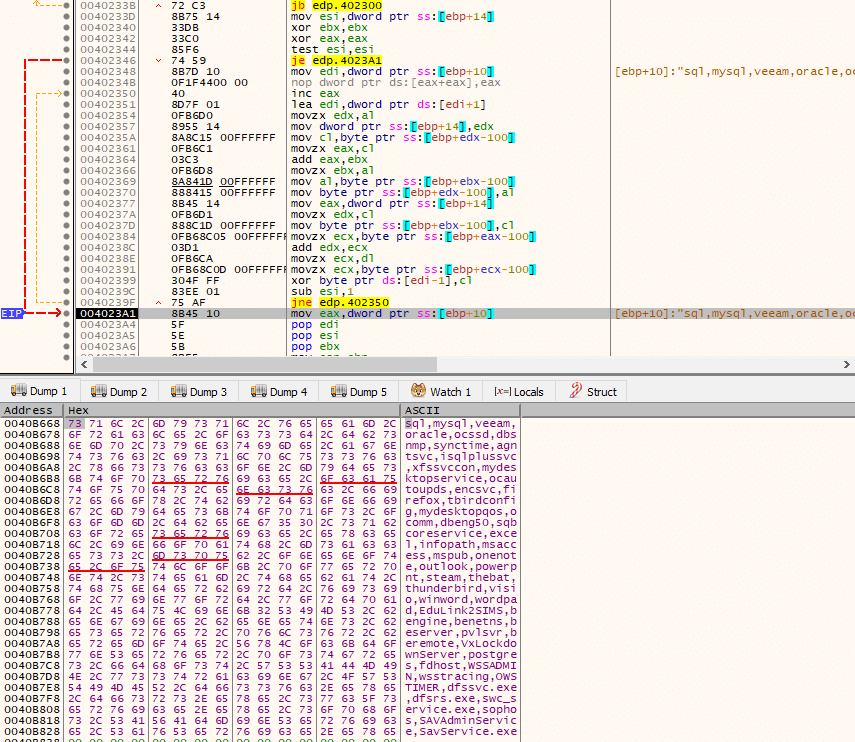Click the ASCII column header
Image resolution: width=855 pixels, height=742 pixels.
(x=628, y=410)
